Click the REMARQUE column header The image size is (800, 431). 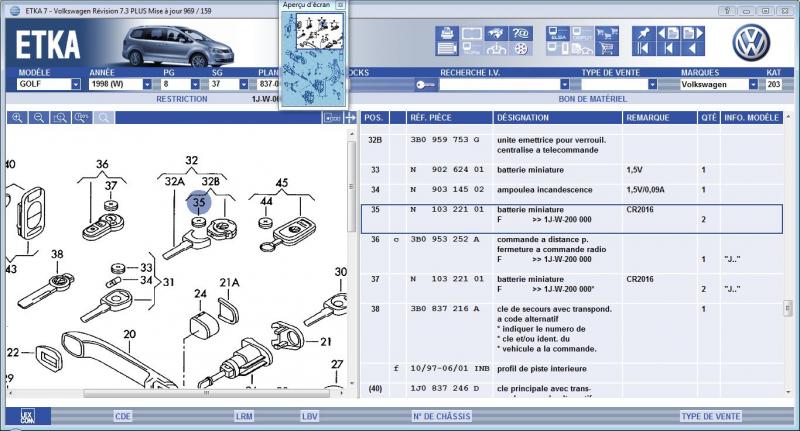[x=660, y=118]
